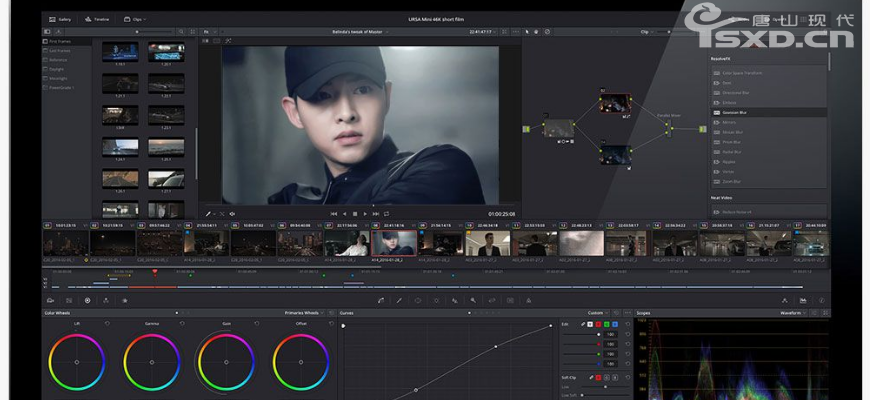Open the Clips dropdown in the top toolbar
This screenshot has height=400, width=870.
point(136,19)
